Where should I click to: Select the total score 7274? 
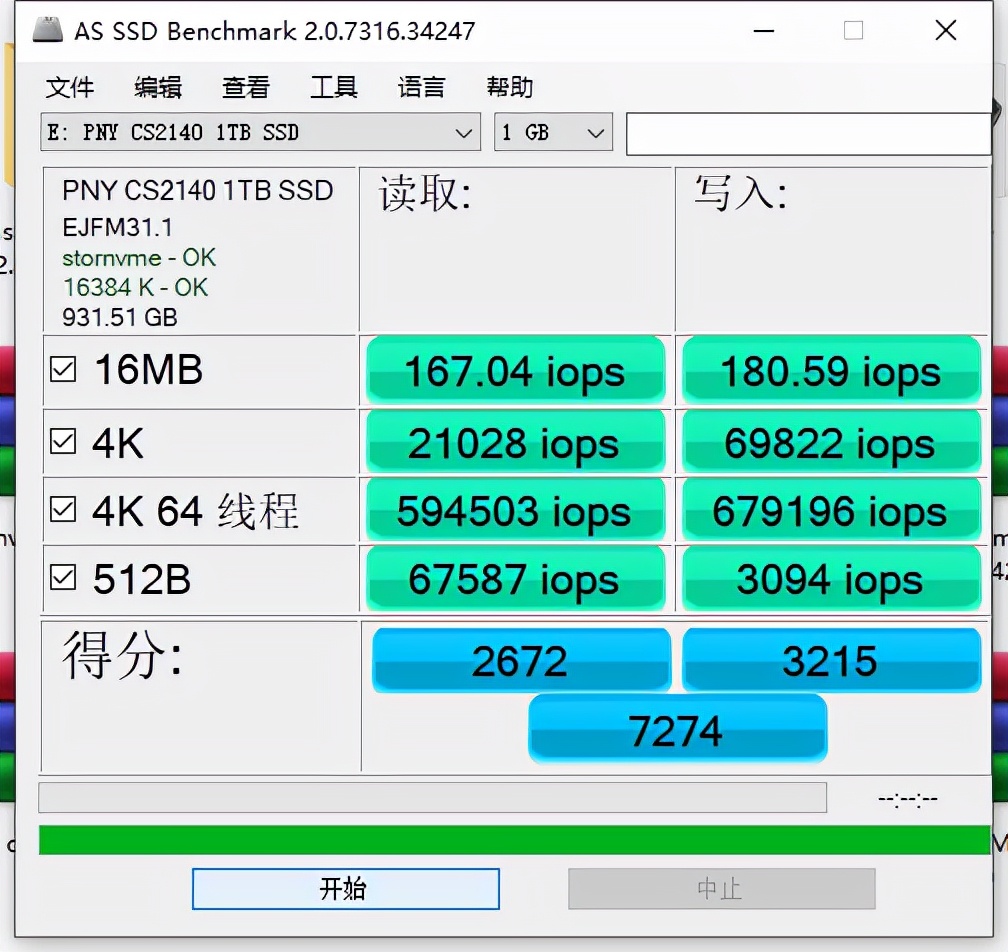click(x=677, y=729)
